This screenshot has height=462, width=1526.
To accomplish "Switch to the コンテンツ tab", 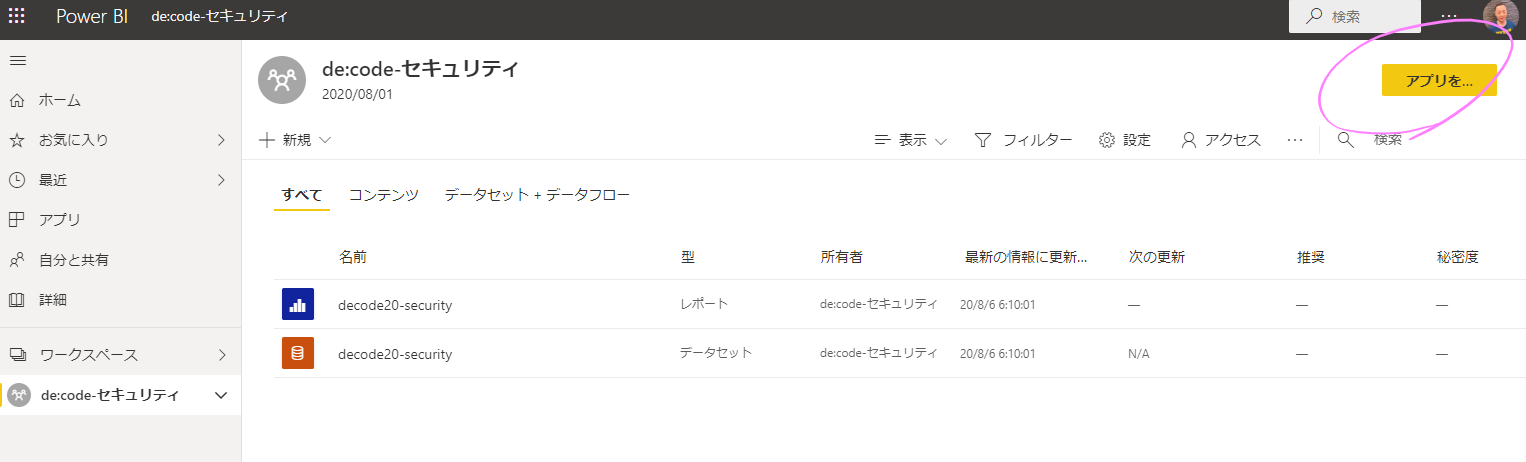I will (384, 195).
